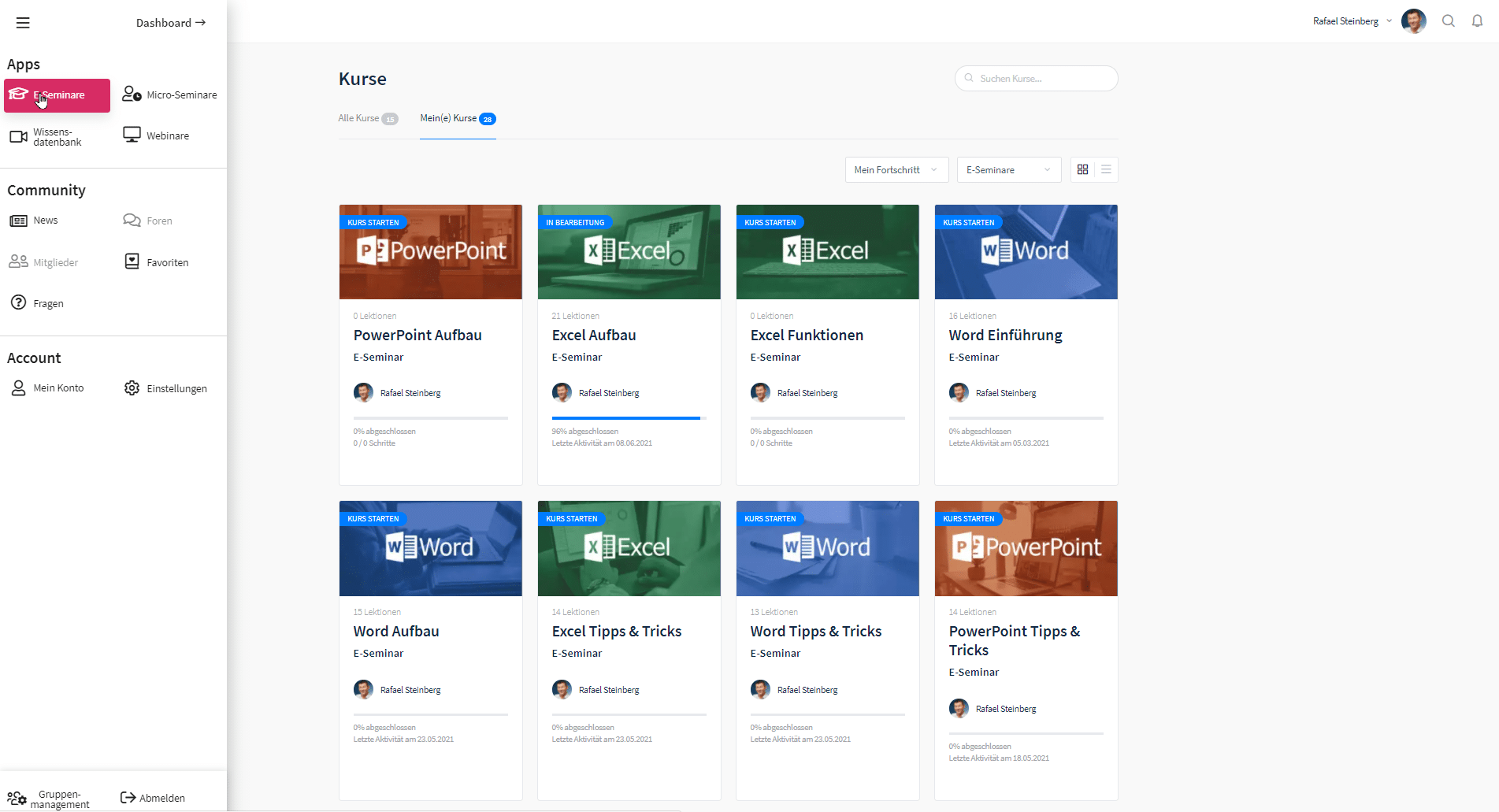Open the Einstellungen gear item
The width and height of the screenshot is (1499, 812).
tap(165, 388)
